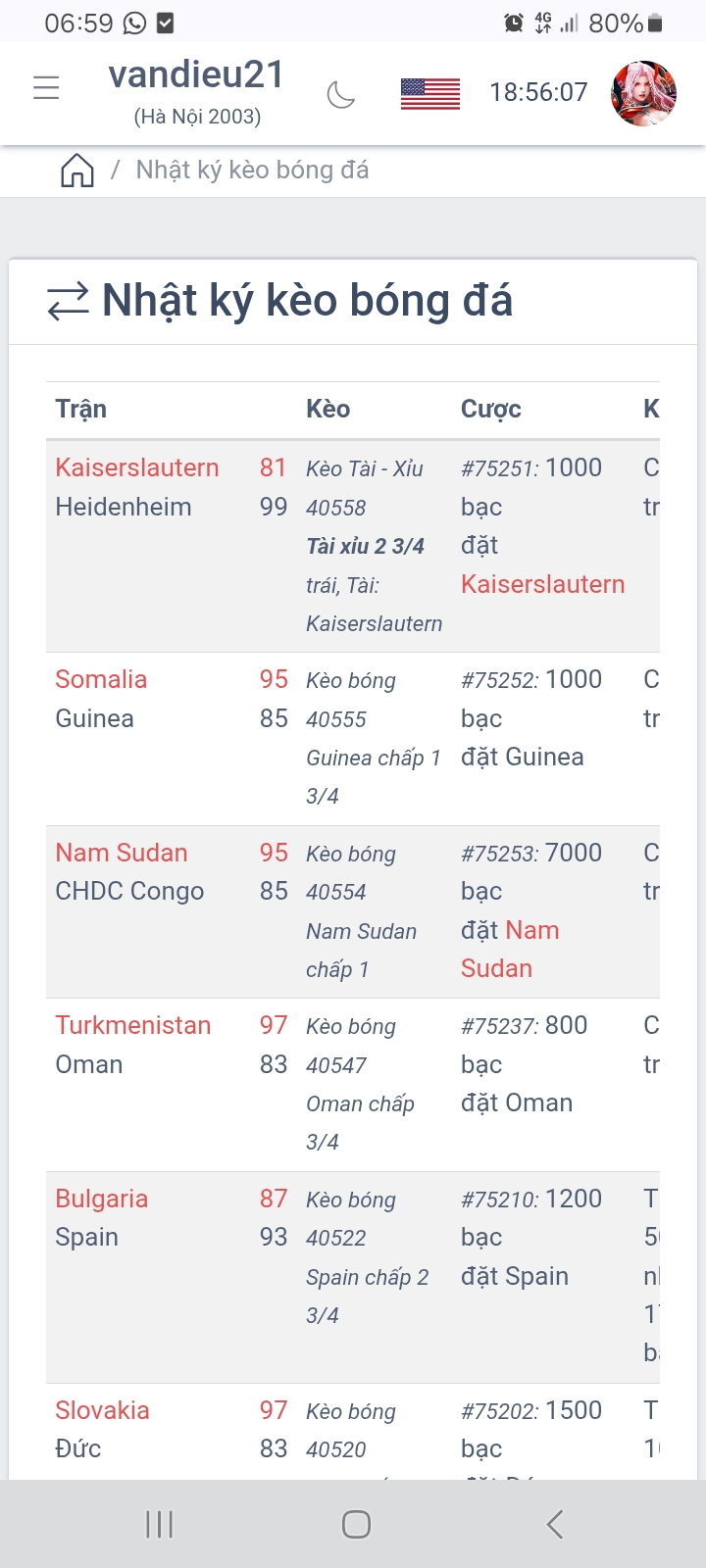Open user avatar profile picture
706x1568 pixels.
point(643,93)
